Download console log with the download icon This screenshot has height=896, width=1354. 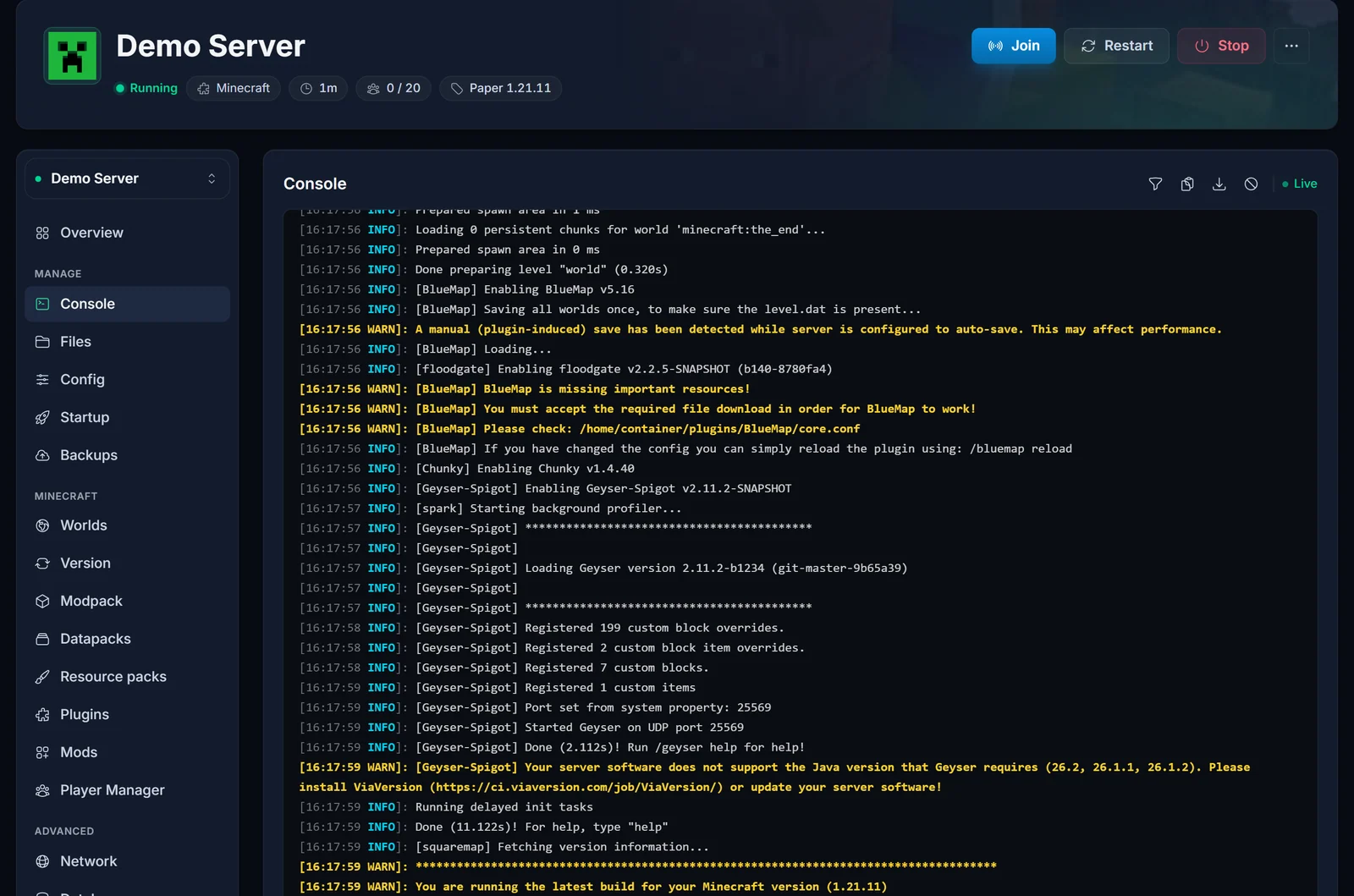(x=1219, y=184)
